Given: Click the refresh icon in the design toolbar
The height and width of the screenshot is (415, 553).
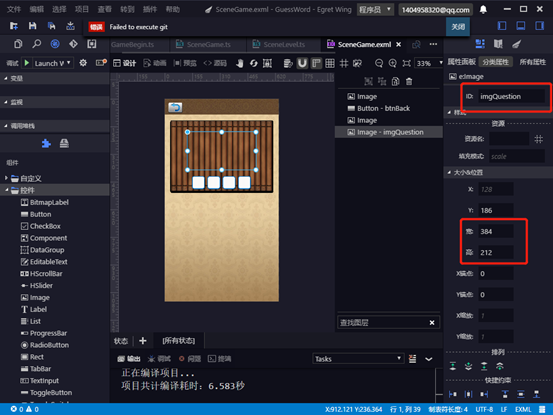Looking at the screenshot, I should (x=254, y=63).
